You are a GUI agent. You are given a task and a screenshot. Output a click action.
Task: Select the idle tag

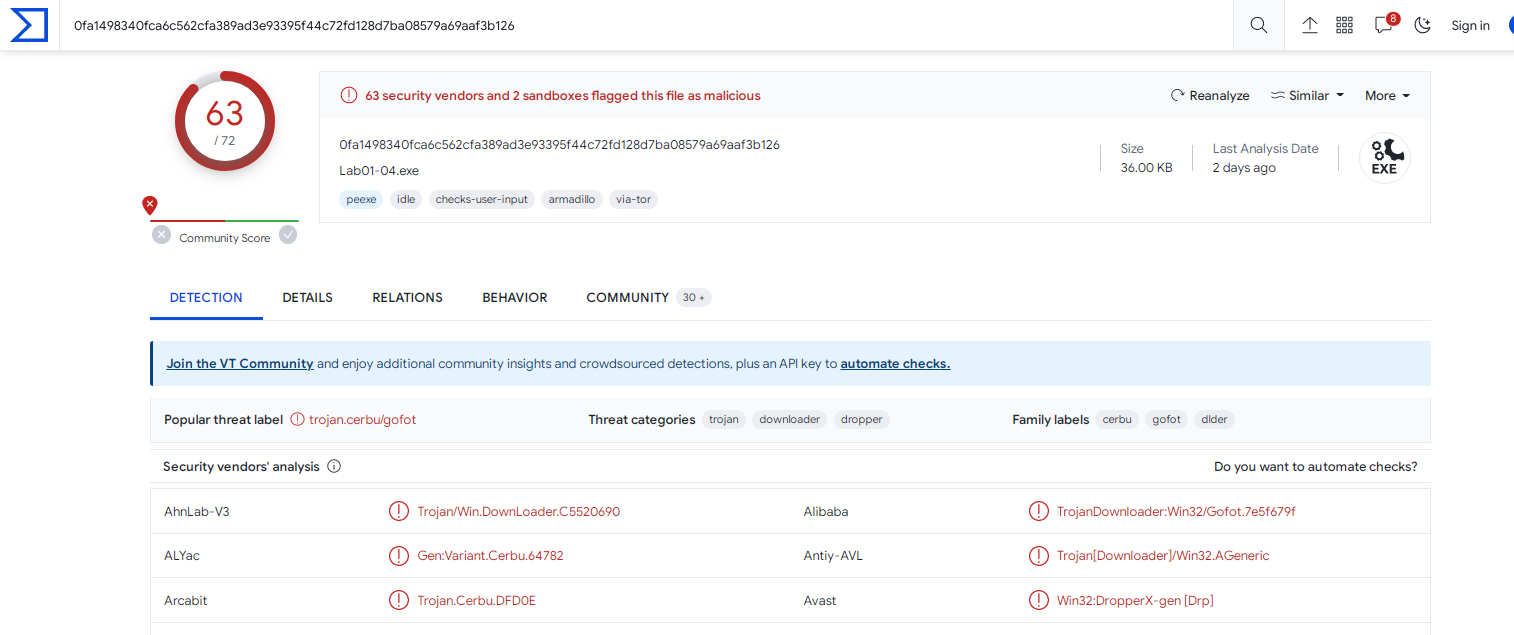point(406,199)
